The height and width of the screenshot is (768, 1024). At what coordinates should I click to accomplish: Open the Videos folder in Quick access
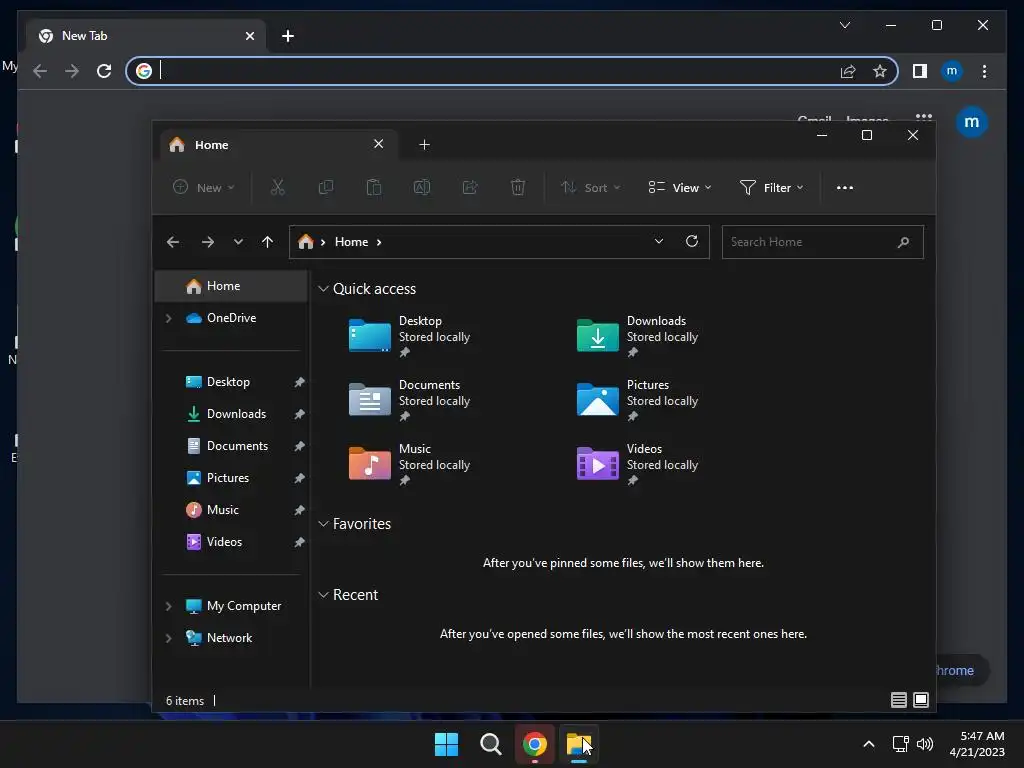click(637, 464)
